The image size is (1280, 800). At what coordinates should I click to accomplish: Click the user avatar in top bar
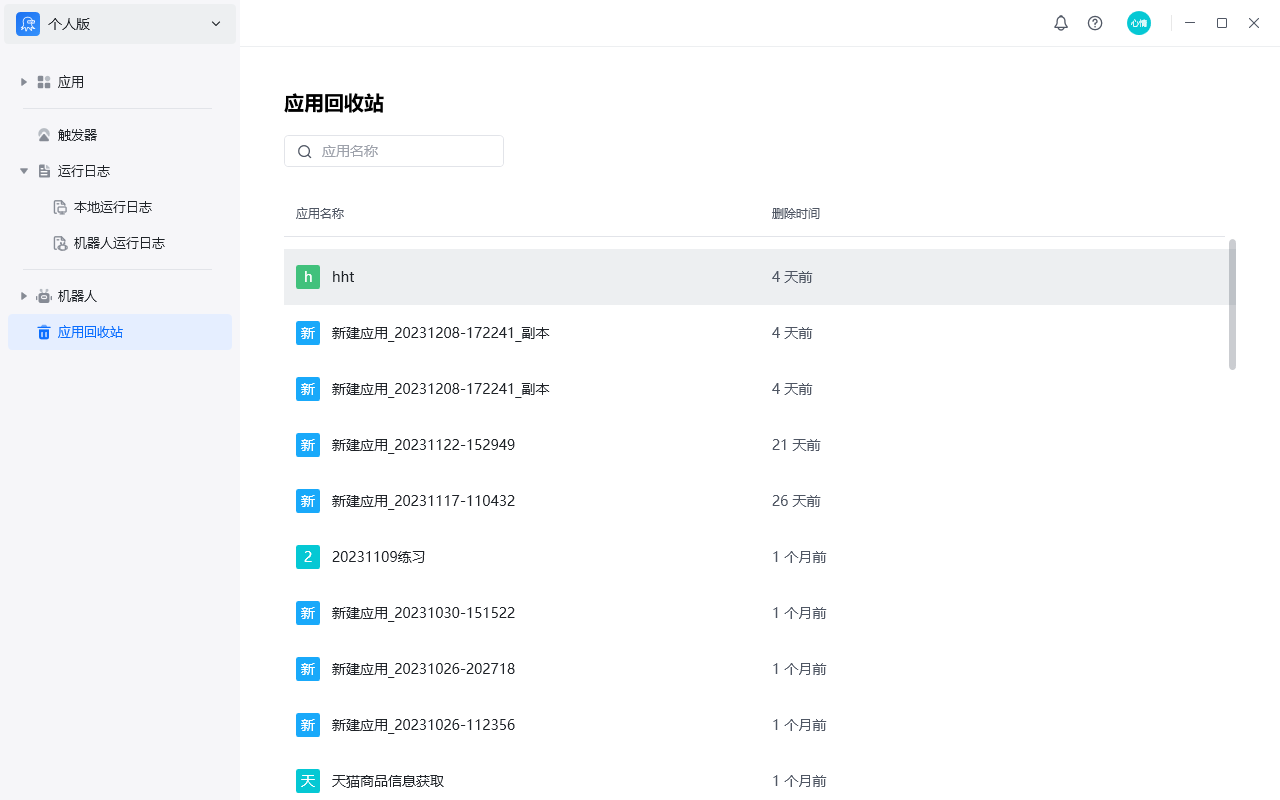tap(1139, 22)
